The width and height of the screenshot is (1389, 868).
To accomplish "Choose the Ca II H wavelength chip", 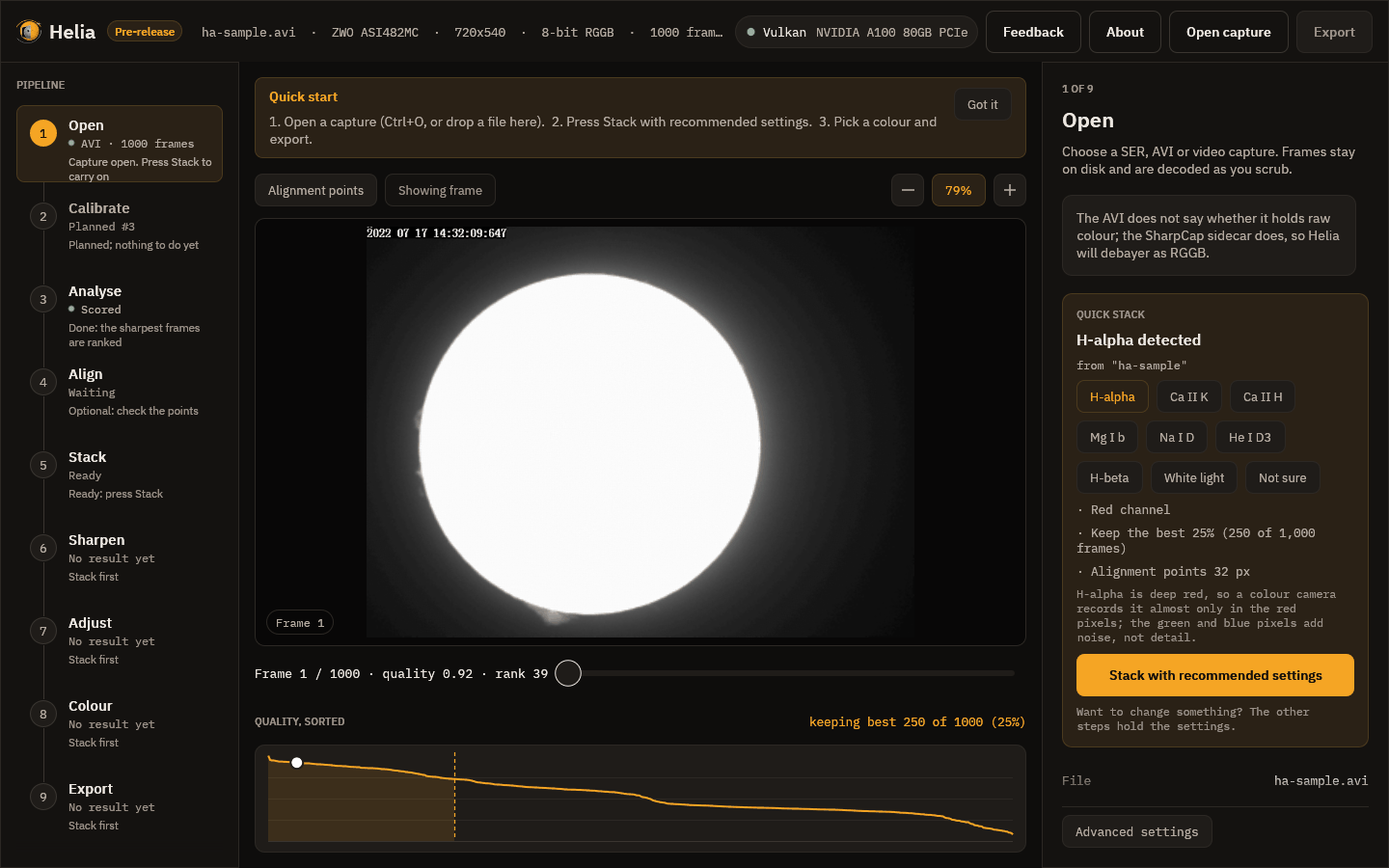I will coord(1263,396).
